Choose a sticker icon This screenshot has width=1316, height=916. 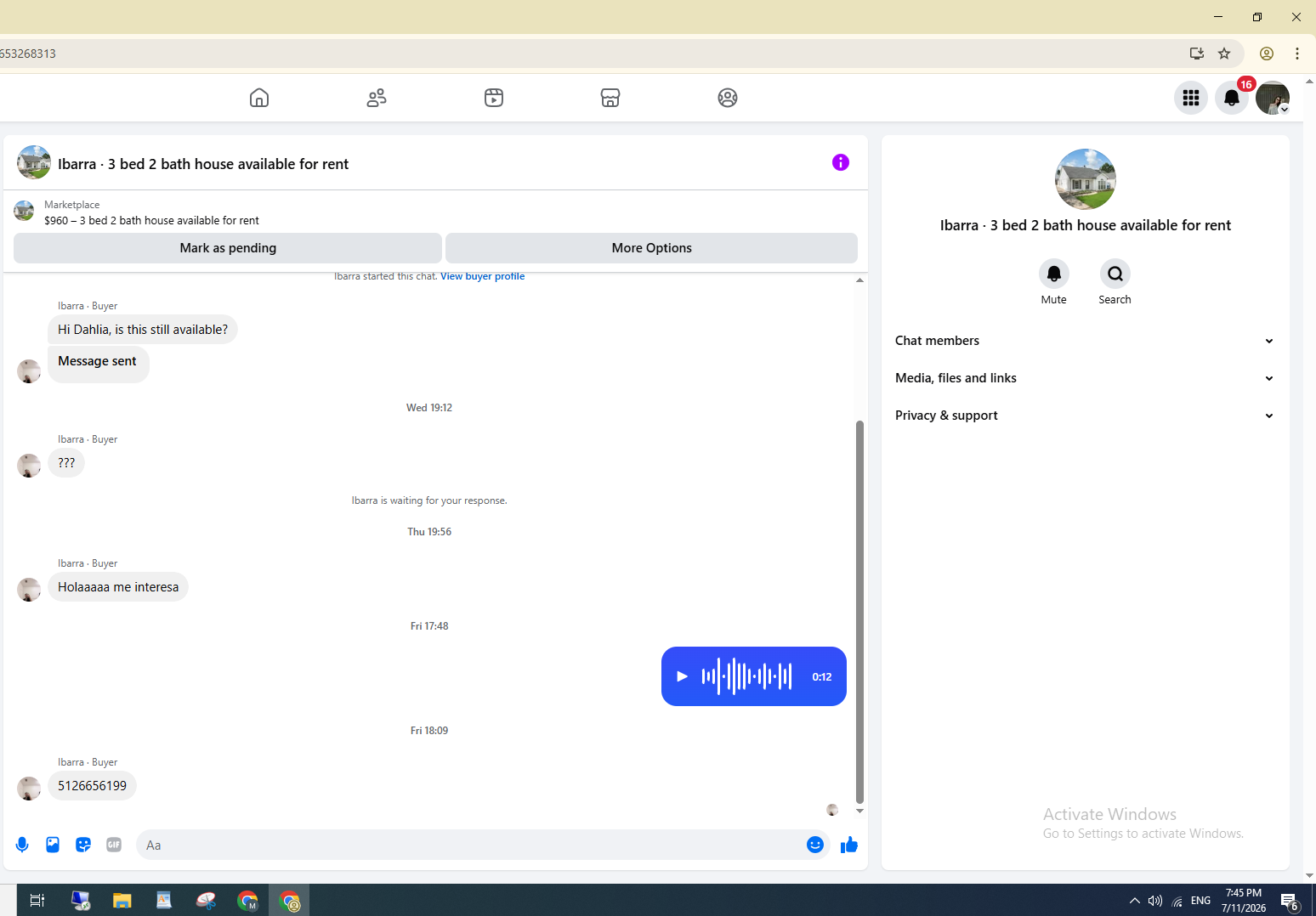coord(83,845)
